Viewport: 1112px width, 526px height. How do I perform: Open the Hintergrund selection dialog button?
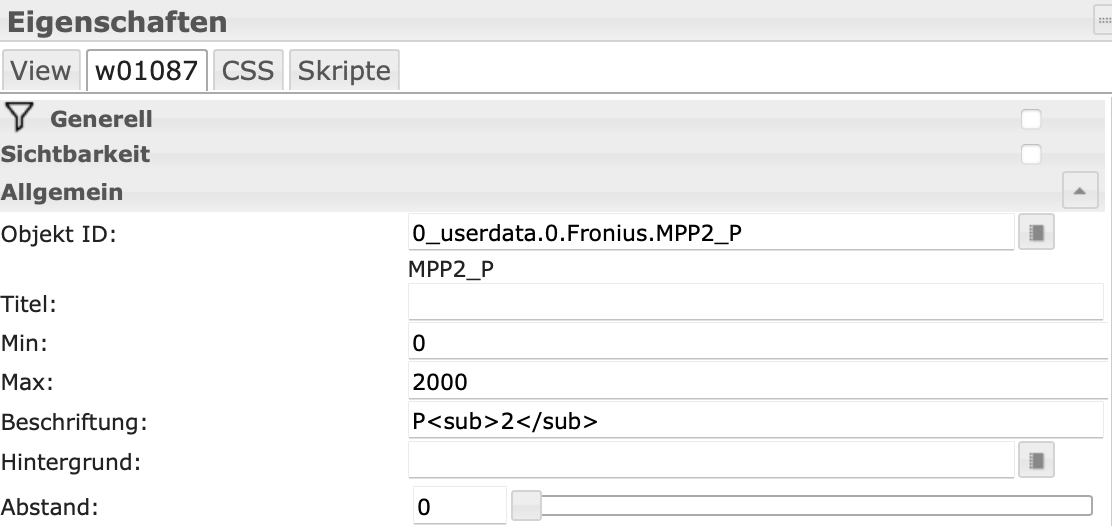pyautogui.click(x=1036, y=461)
